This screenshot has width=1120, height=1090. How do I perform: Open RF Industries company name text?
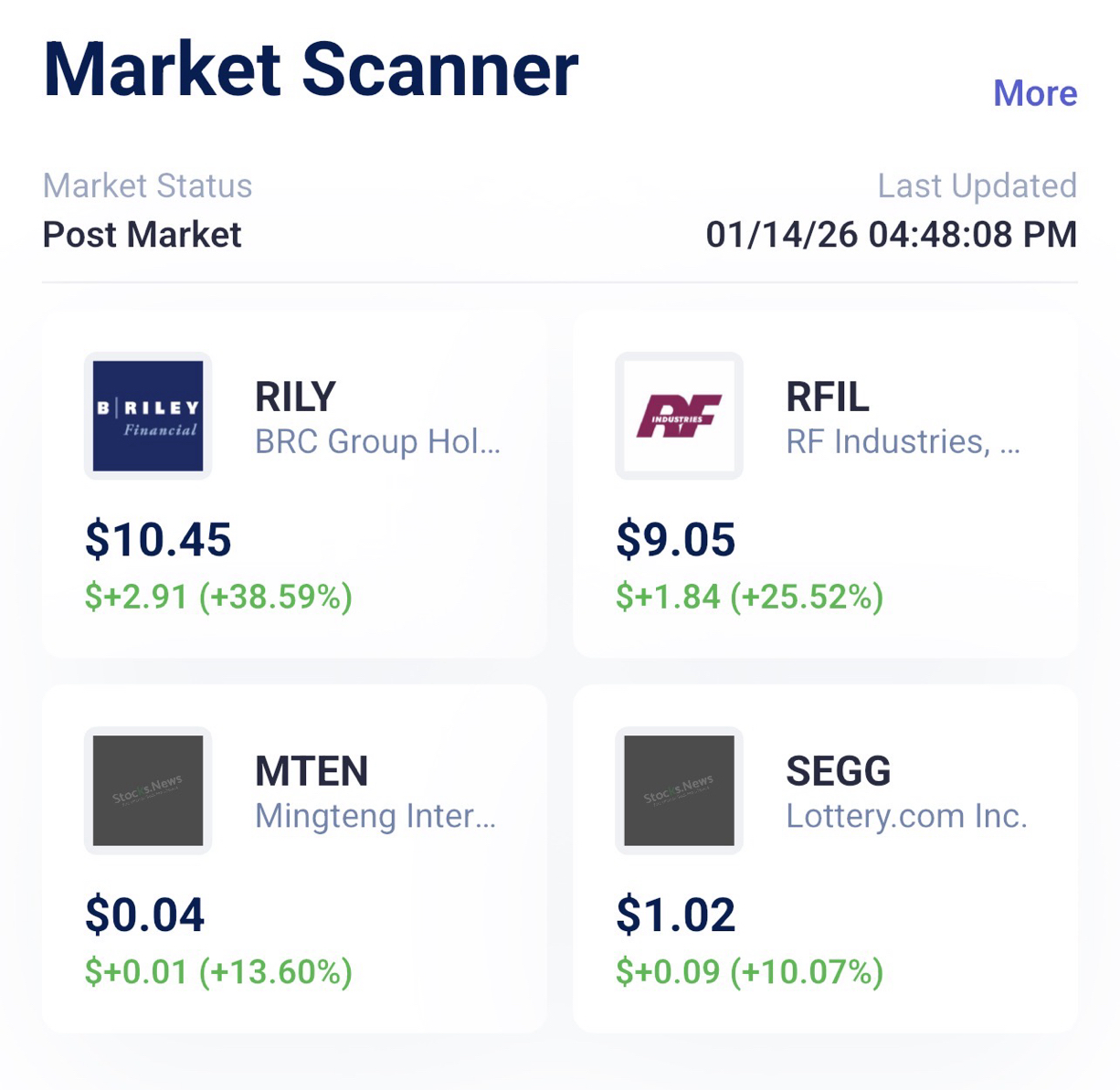pos(903,441)
